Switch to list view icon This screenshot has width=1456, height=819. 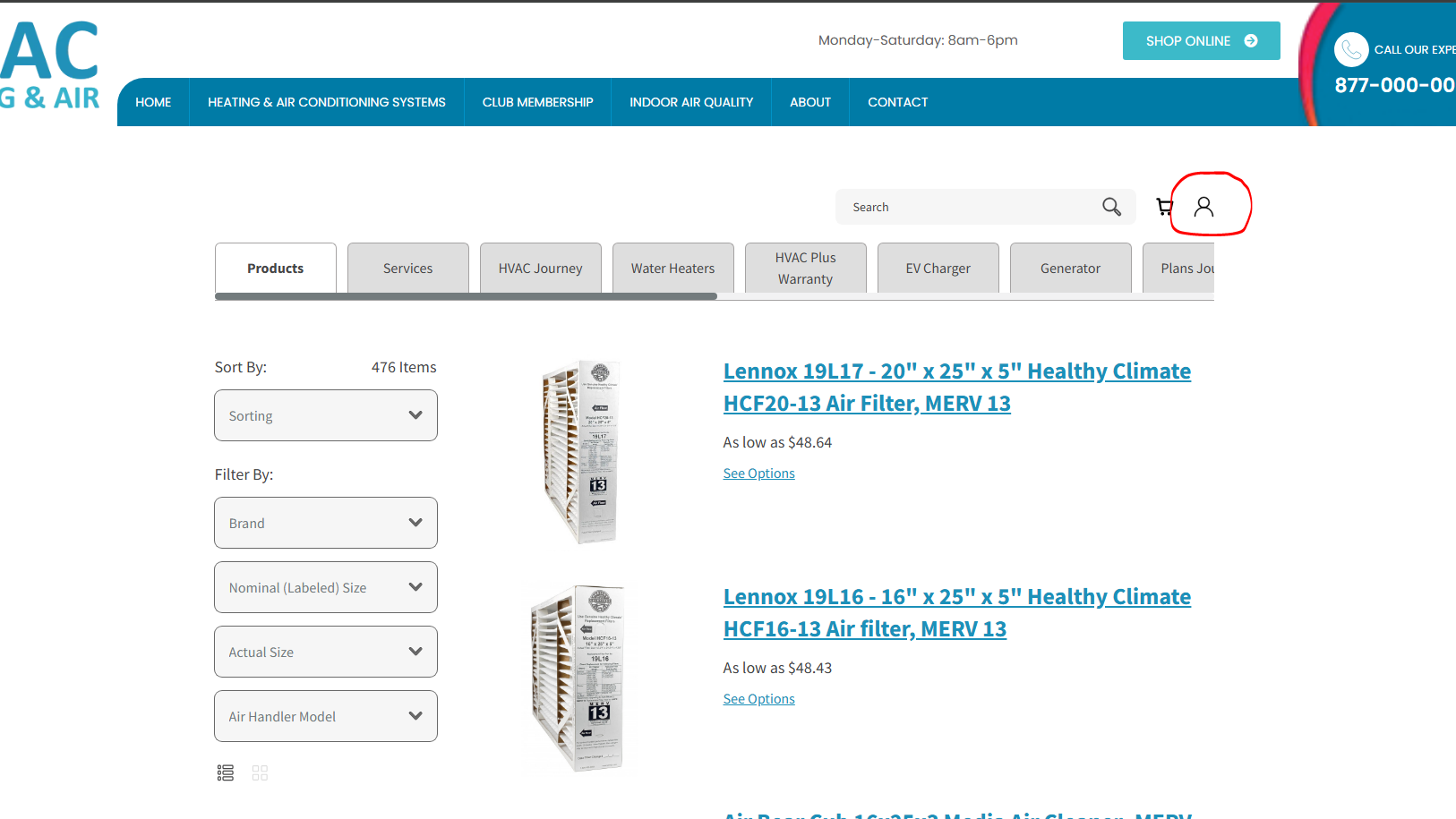click(x=226, y=772)
